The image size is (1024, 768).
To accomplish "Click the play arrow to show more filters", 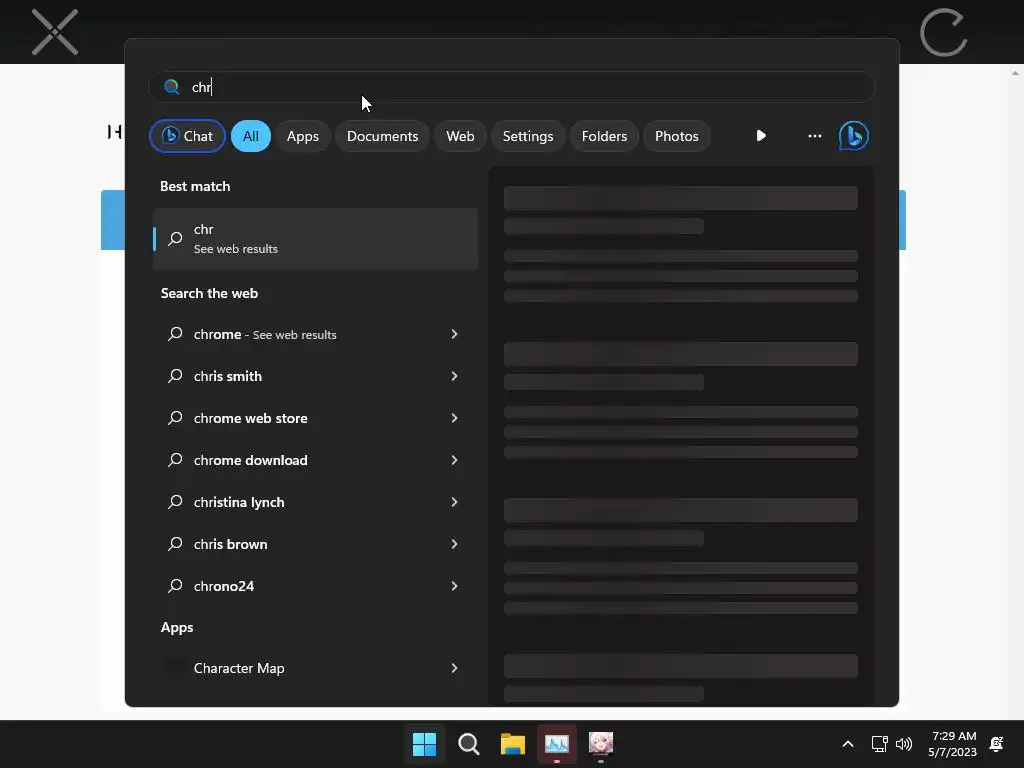I will tap(761, 136).
